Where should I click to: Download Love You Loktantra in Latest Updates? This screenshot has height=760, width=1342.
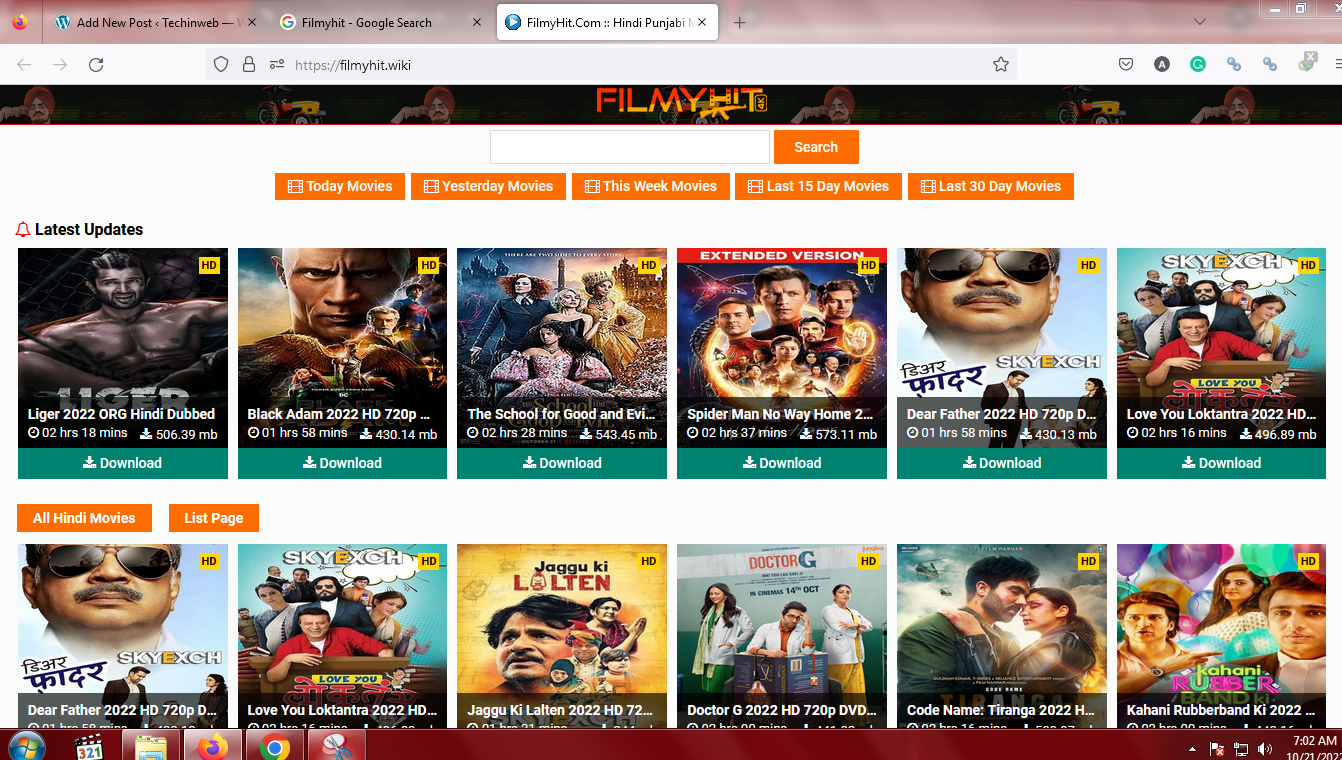point(1222,463)
